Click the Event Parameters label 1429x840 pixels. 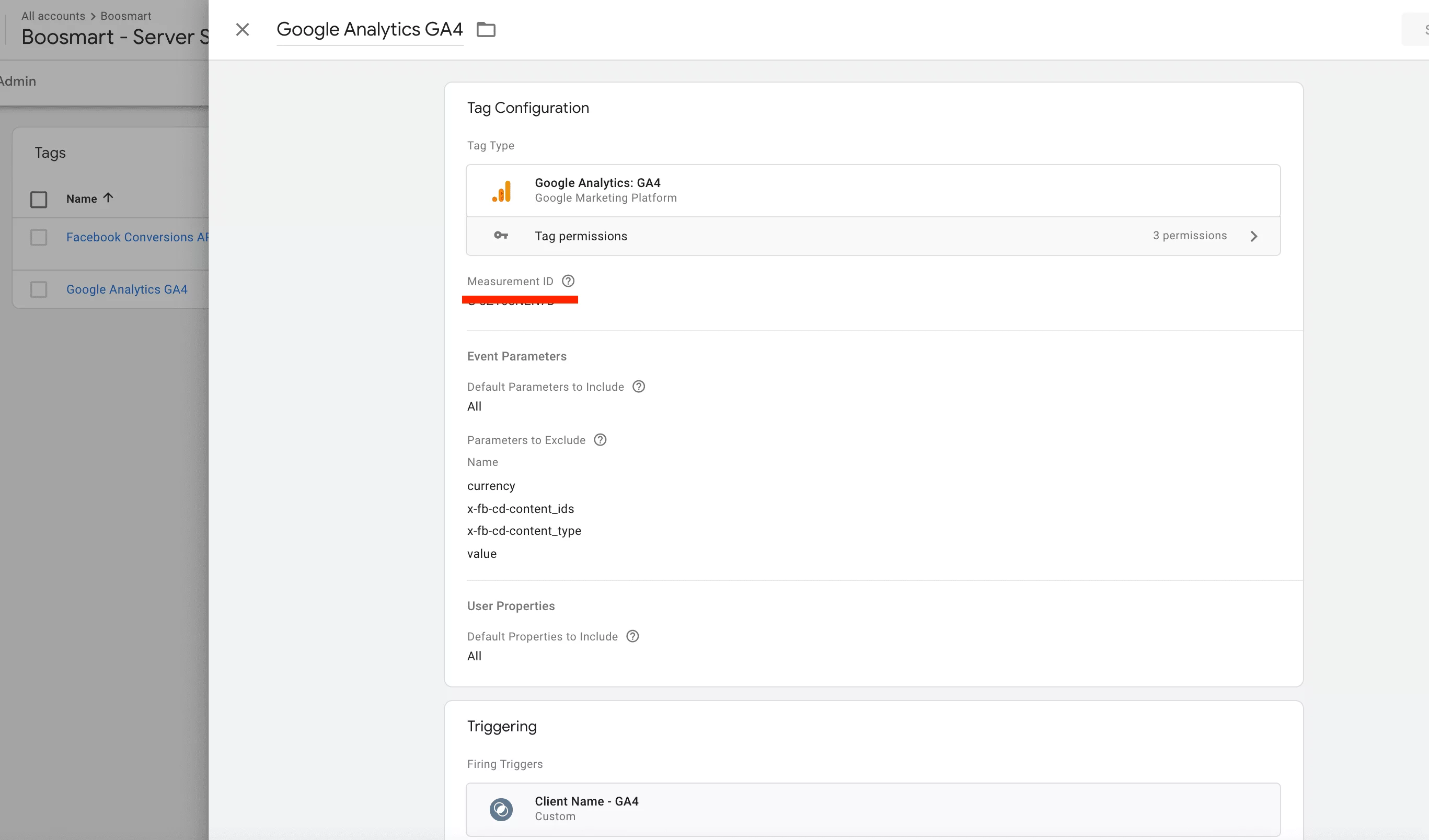click(x=516, y=356)
